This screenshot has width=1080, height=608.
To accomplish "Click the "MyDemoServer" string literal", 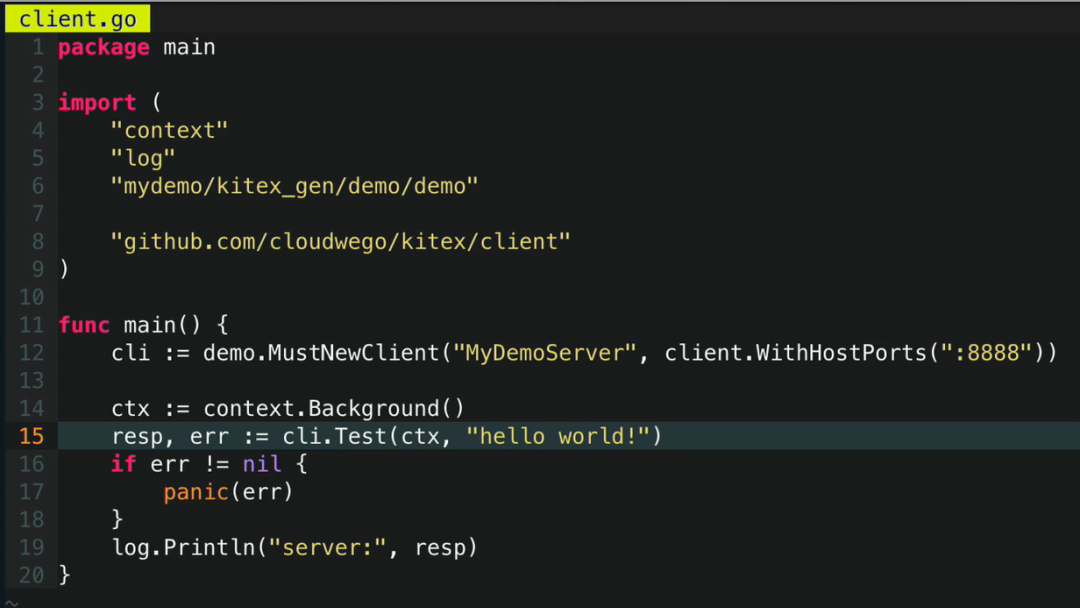I will pyautogui.click(x=546, y=353).
